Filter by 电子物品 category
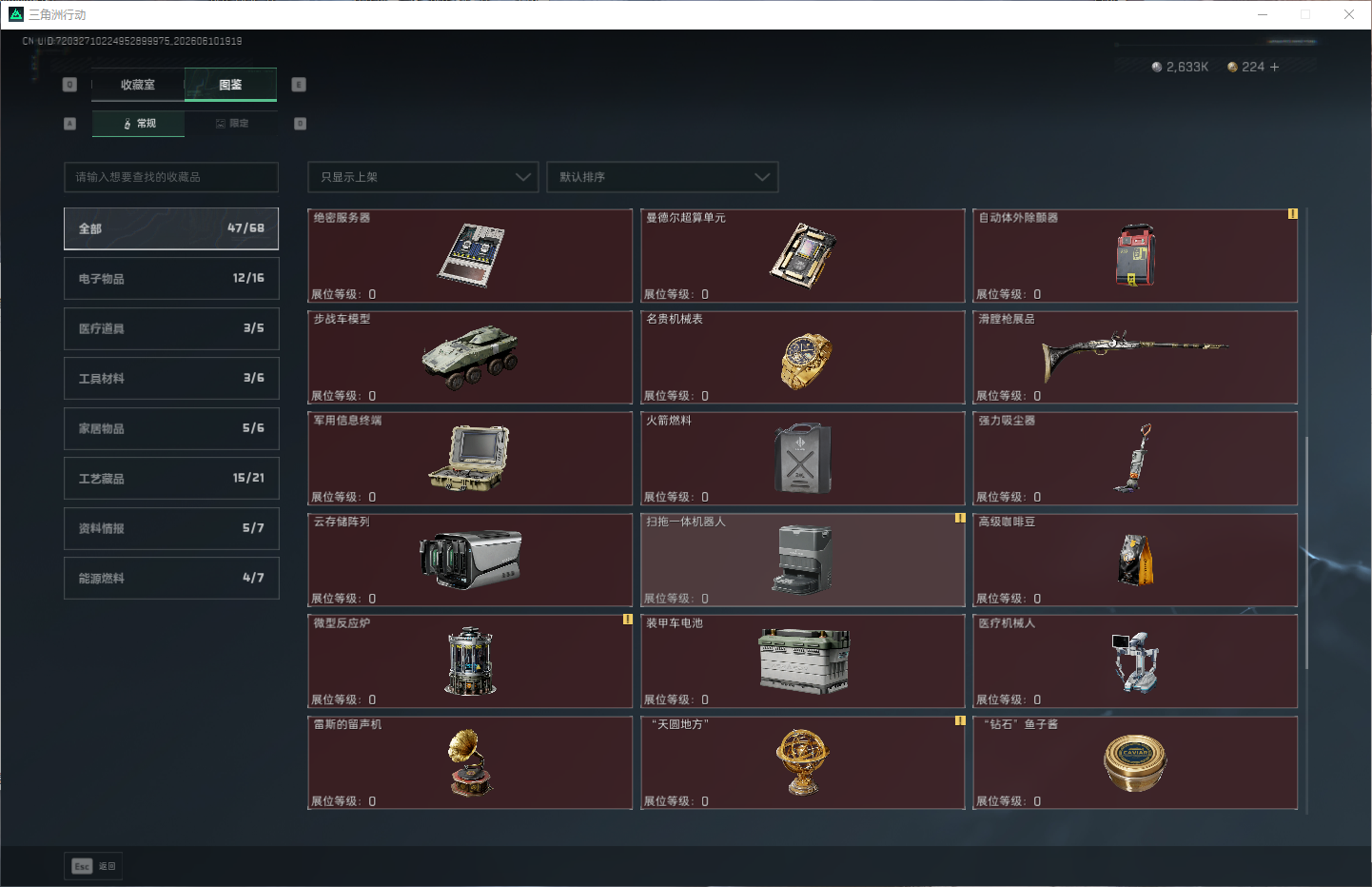1372x887 pixels. (171, 279)
